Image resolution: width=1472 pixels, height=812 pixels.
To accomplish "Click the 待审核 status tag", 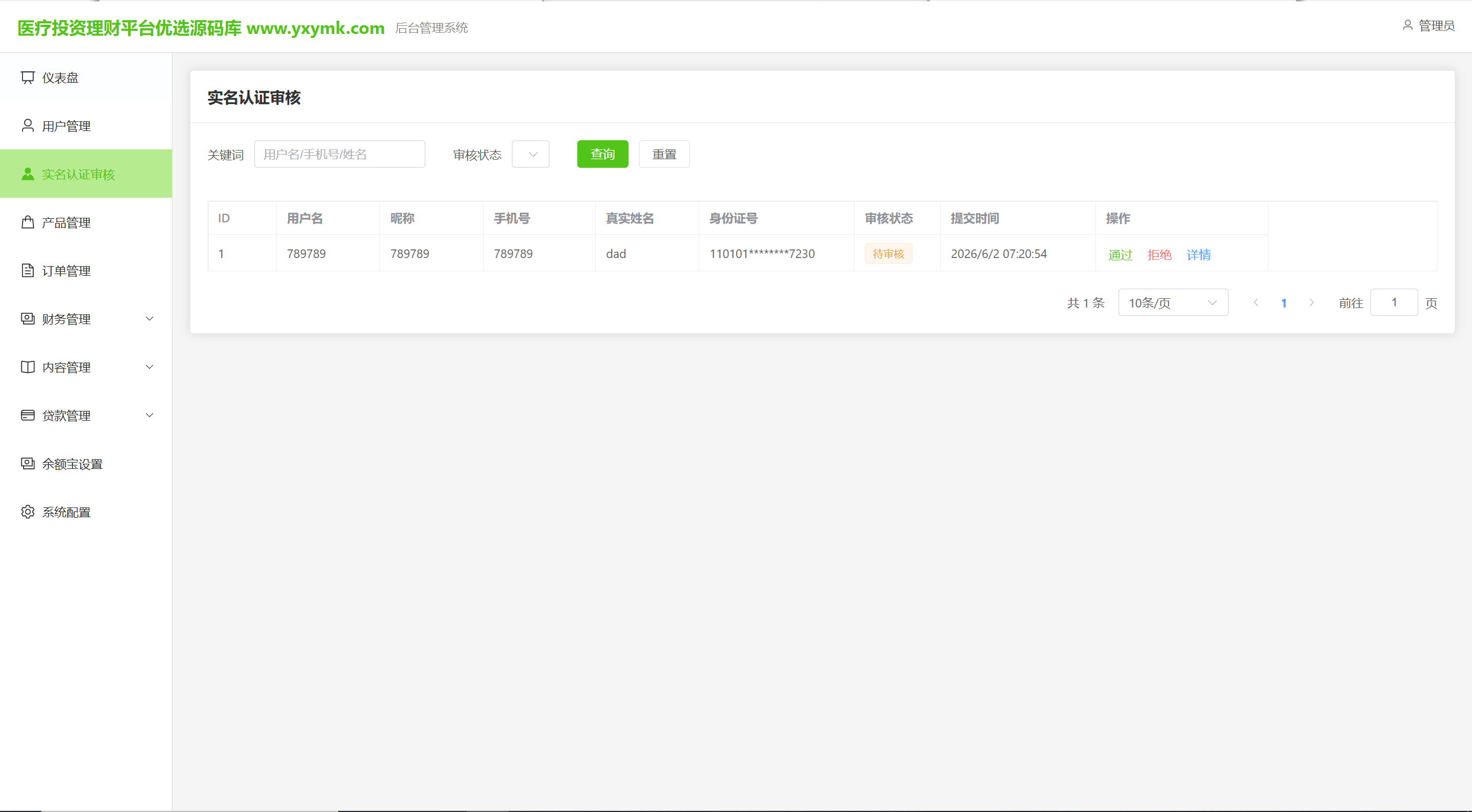I will click(888, 253).
